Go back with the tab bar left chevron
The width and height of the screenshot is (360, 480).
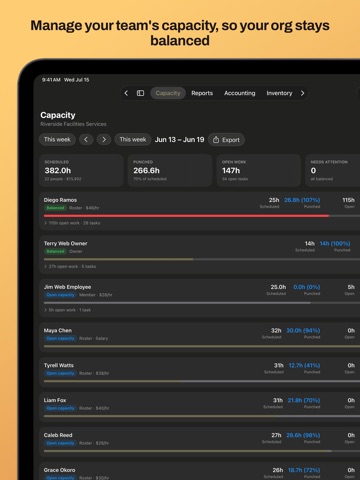(126, 93)
